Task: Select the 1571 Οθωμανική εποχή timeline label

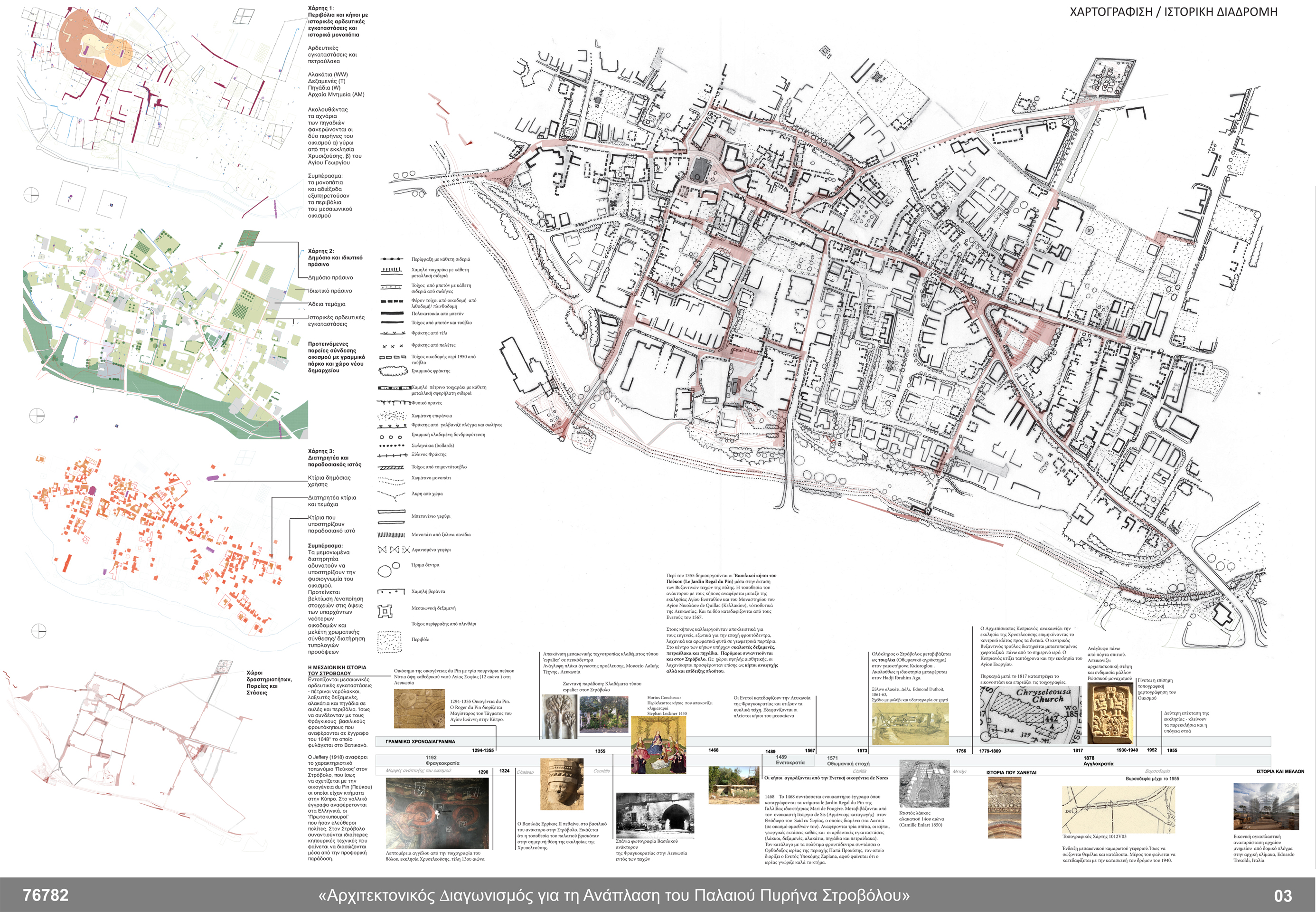Action: click(x=847, y=761)
